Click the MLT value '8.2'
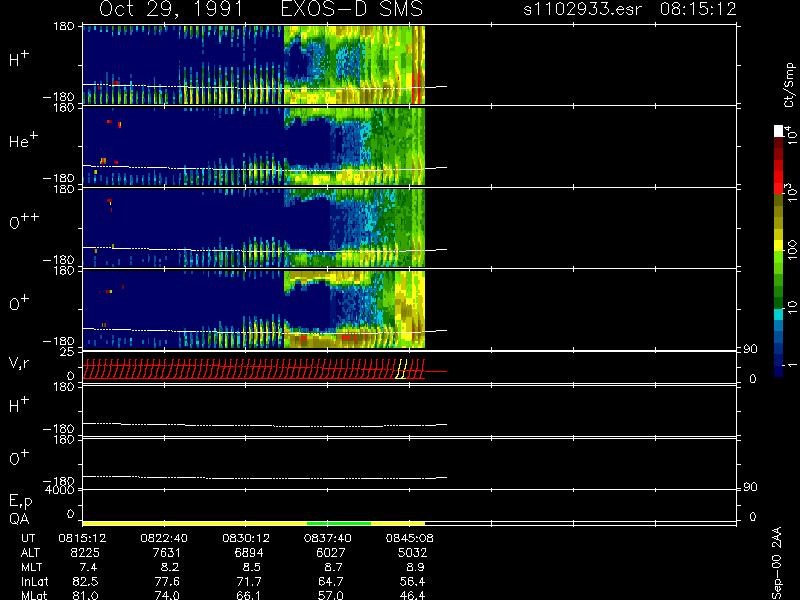800x600 pixels. click(170, 567)
